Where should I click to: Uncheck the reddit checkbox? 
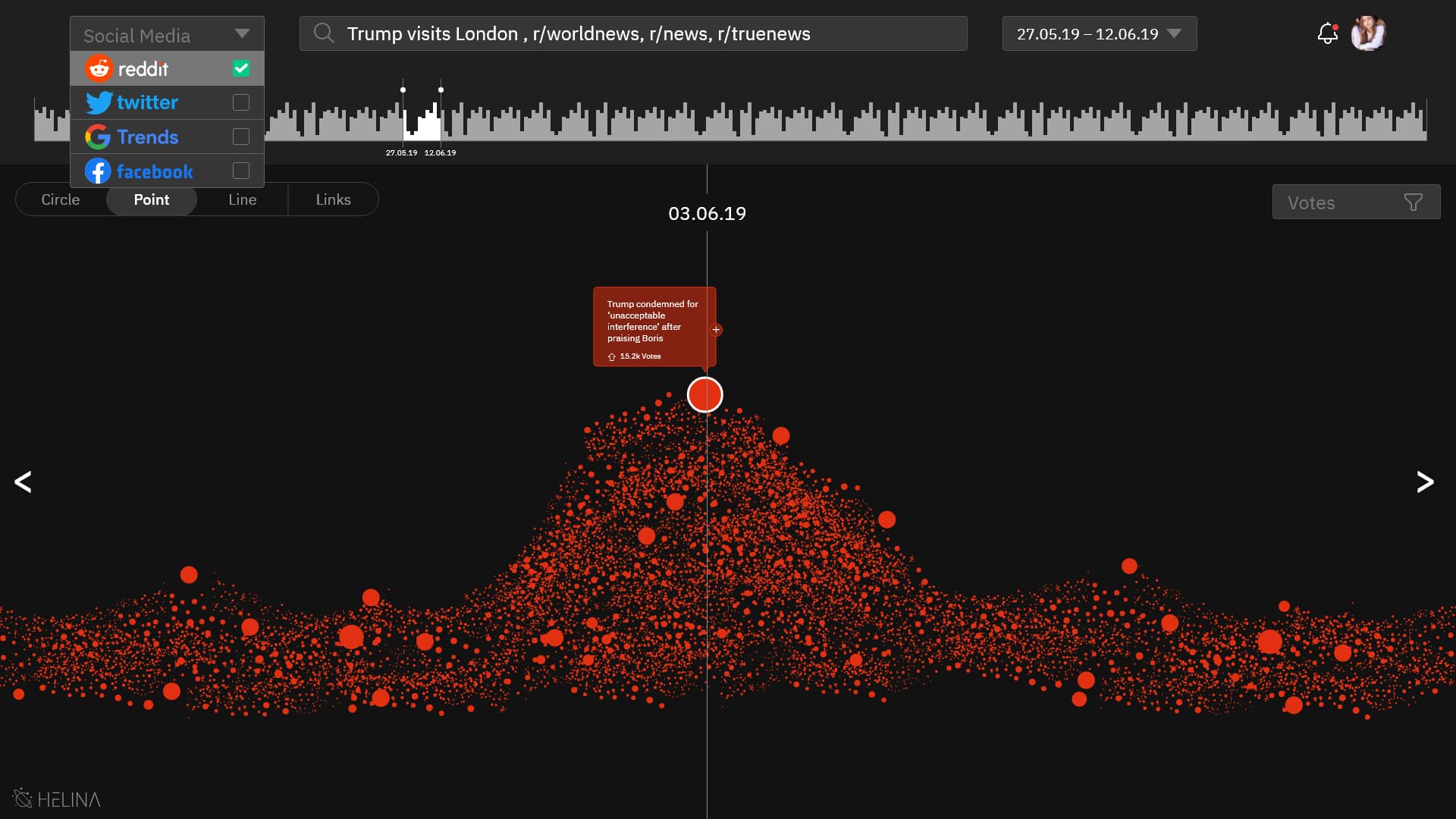pyautogui.click(x=241, y=68)
